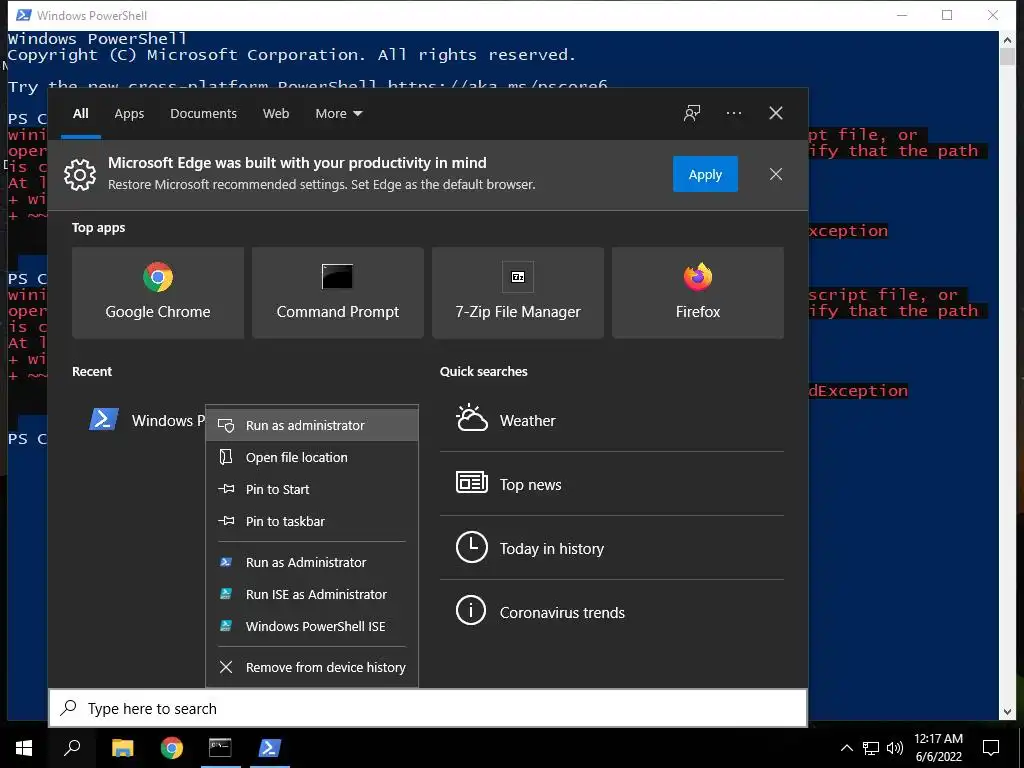Click the Weather quick search icon
Screen dimensions: 1024x768
pyautogui.click(x=472, y=419)
